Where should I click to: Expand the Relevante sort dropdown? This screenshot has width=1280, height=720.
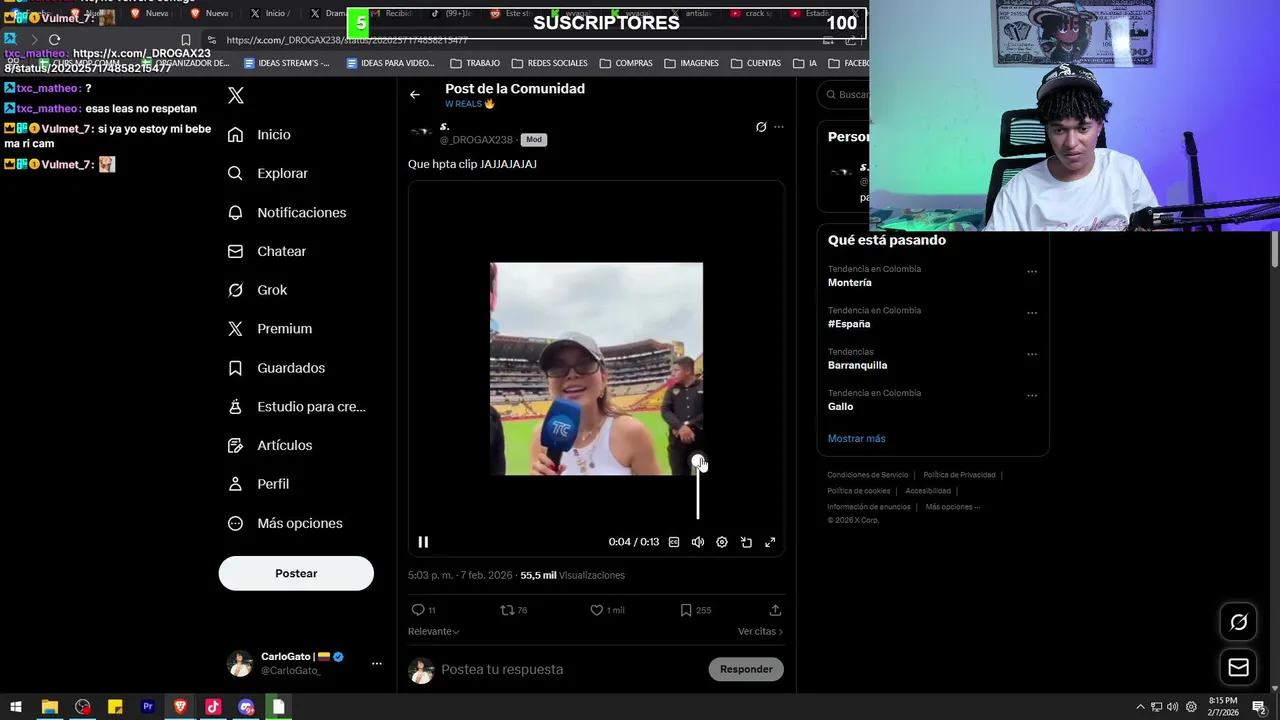point(434,632)
